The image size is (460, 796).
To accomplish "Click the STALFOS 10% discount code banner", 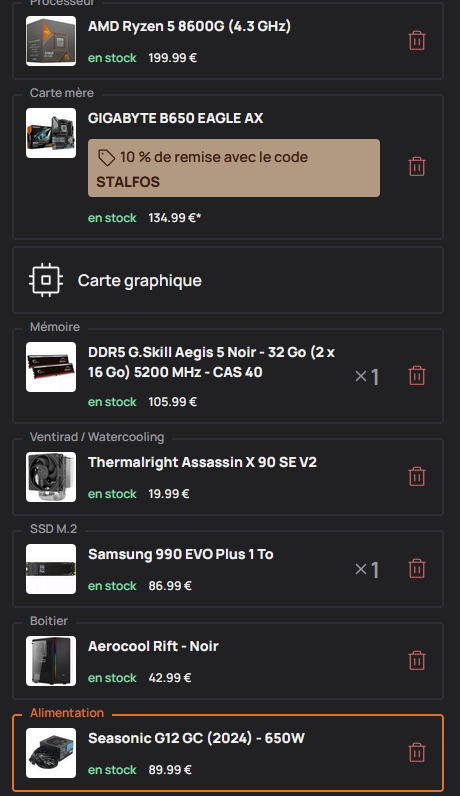I will [234, 168].
